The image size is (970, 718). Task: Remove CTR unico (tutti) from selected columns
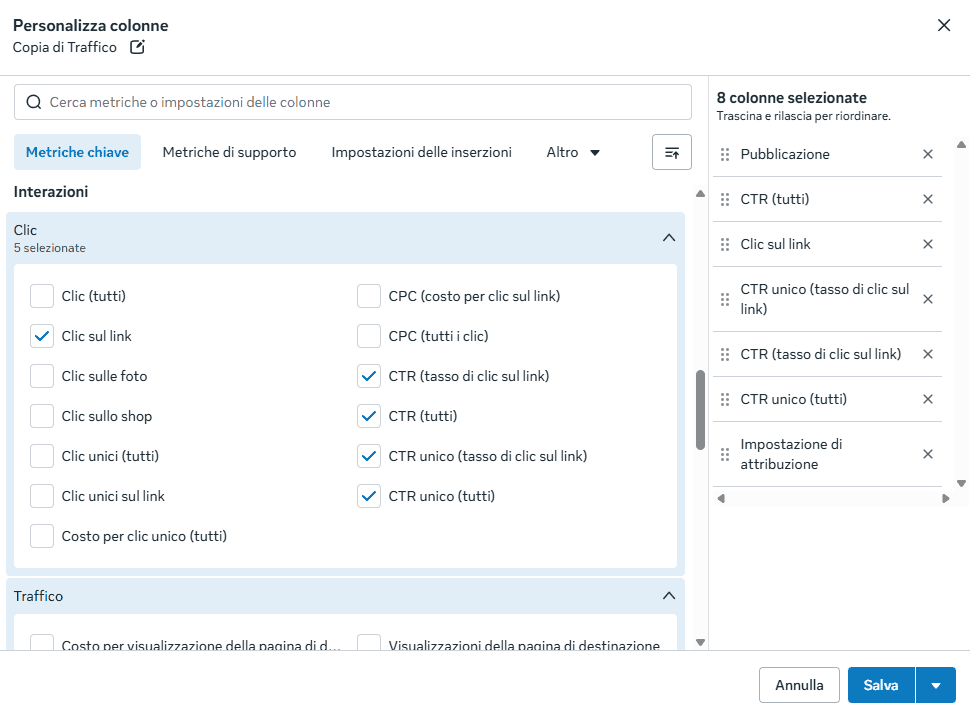pyautogui.click(x=928, y=400)
